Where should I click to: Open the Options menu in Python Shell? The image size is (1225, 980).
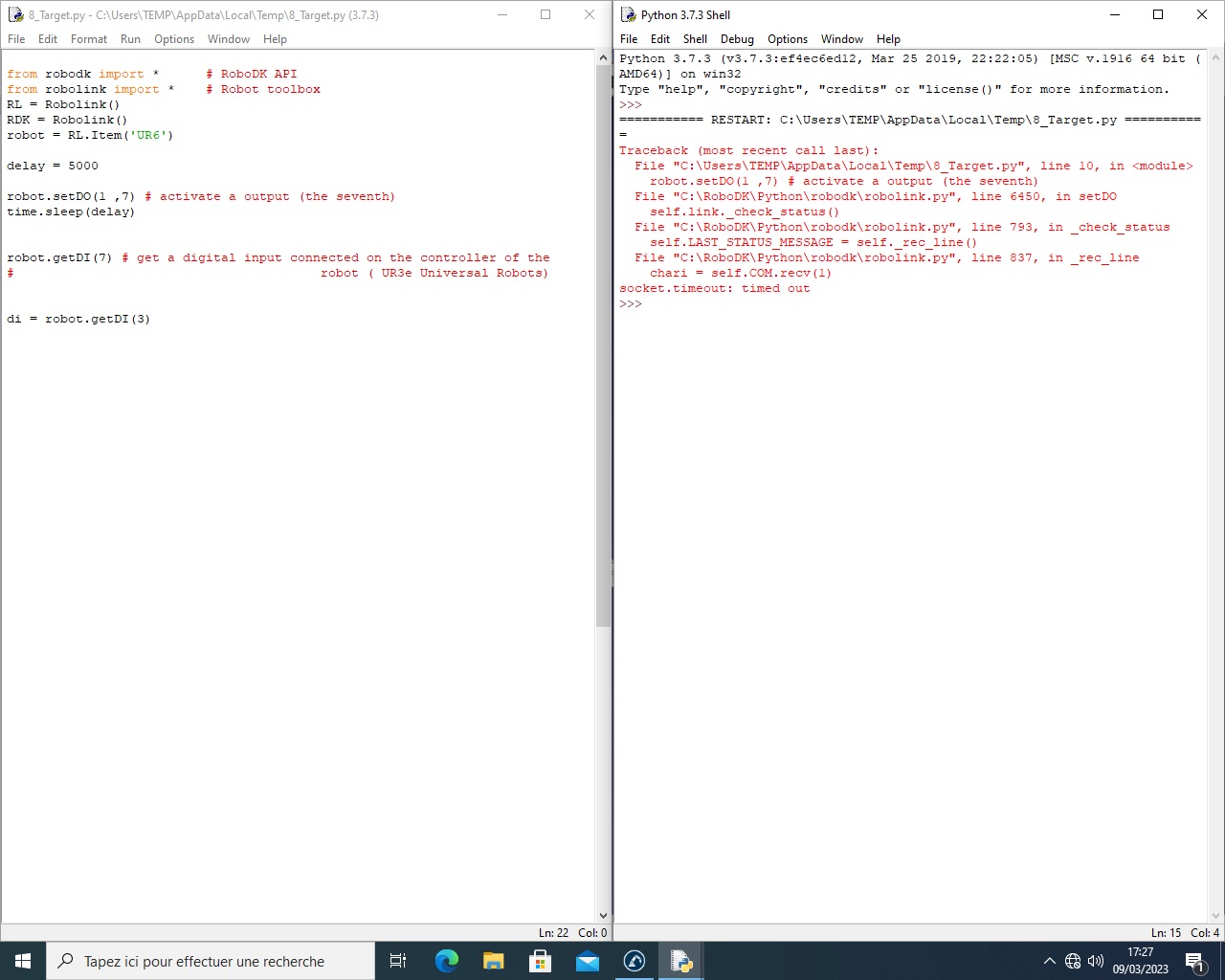(x=787, y=39)
